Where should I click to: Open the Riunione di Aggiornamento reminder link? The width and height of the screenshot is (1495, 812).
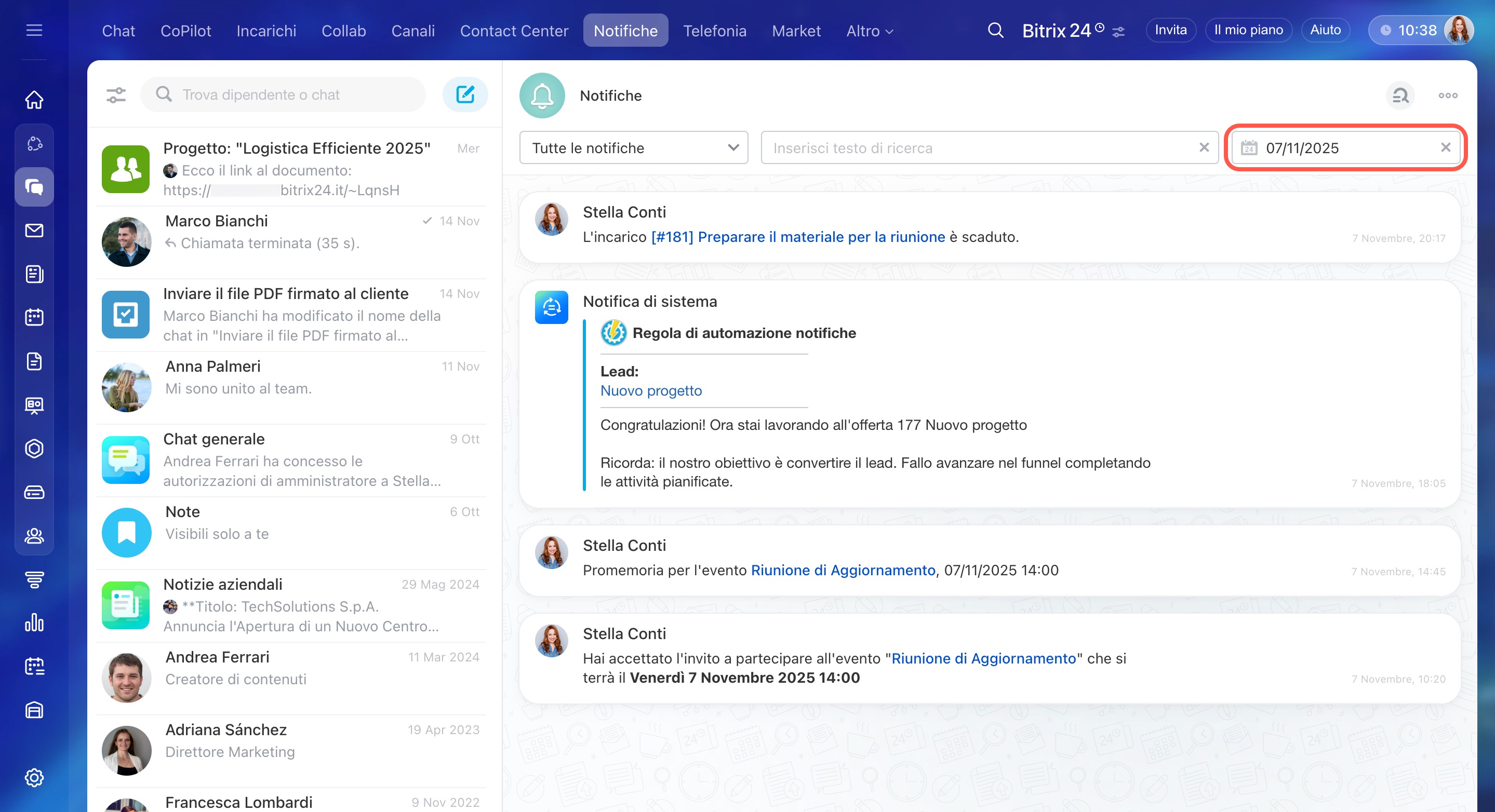pos(843,570)
